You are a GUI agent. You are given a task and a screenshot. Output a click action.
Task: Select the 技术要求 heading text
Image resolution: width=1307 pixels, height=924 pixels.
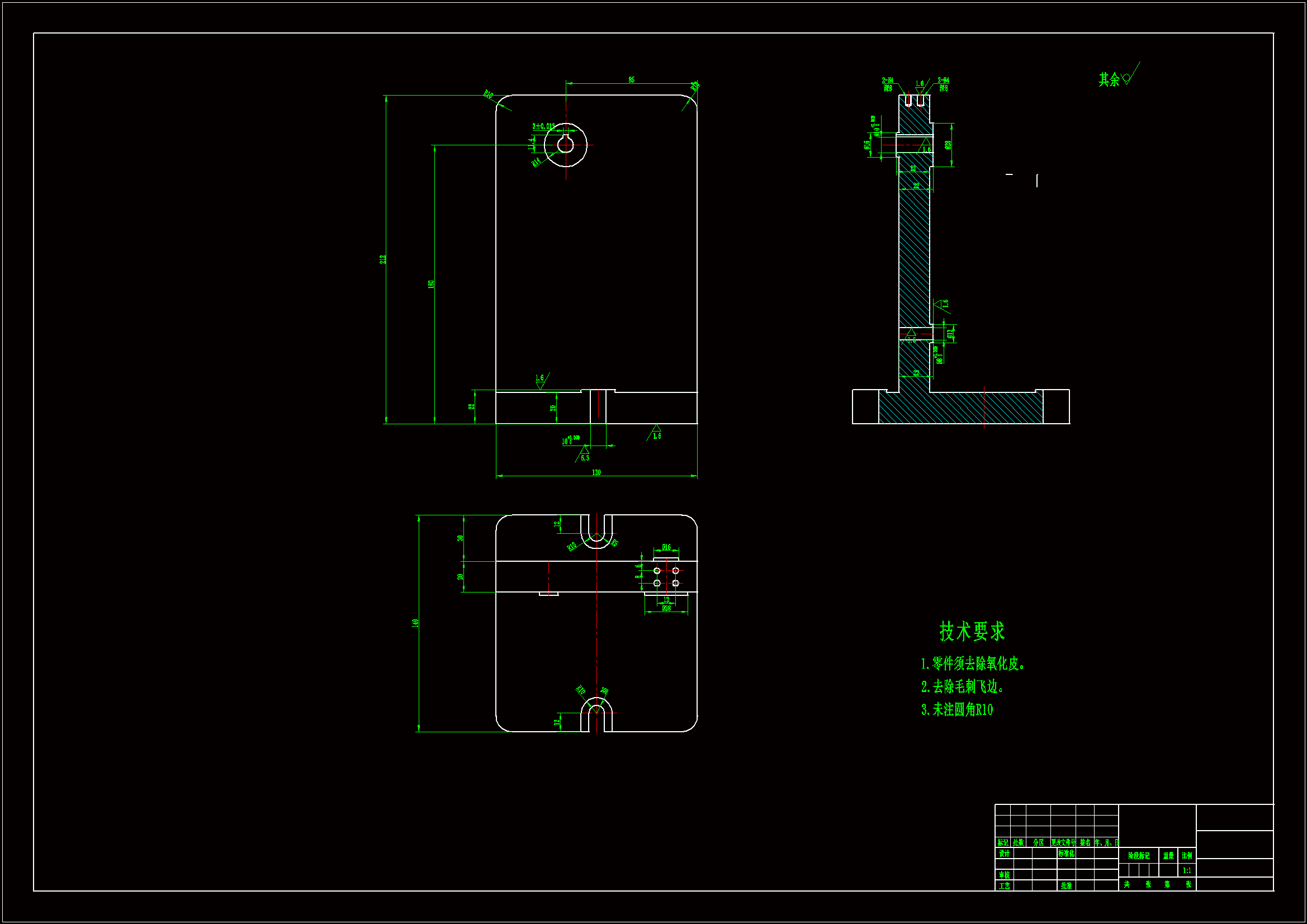[972, 631]
